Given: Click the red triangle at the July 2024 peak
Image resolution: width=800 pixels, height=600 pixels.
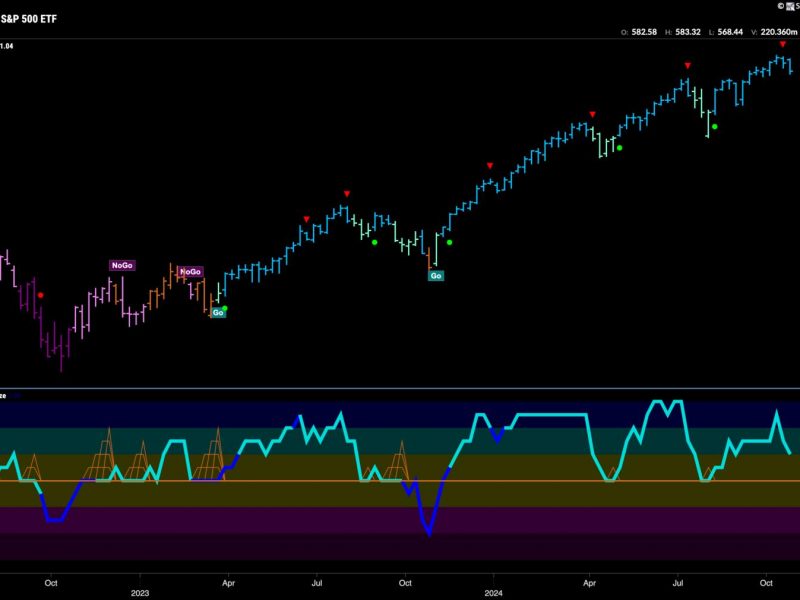Looking at the screenshot, I should tap(688, 65).
